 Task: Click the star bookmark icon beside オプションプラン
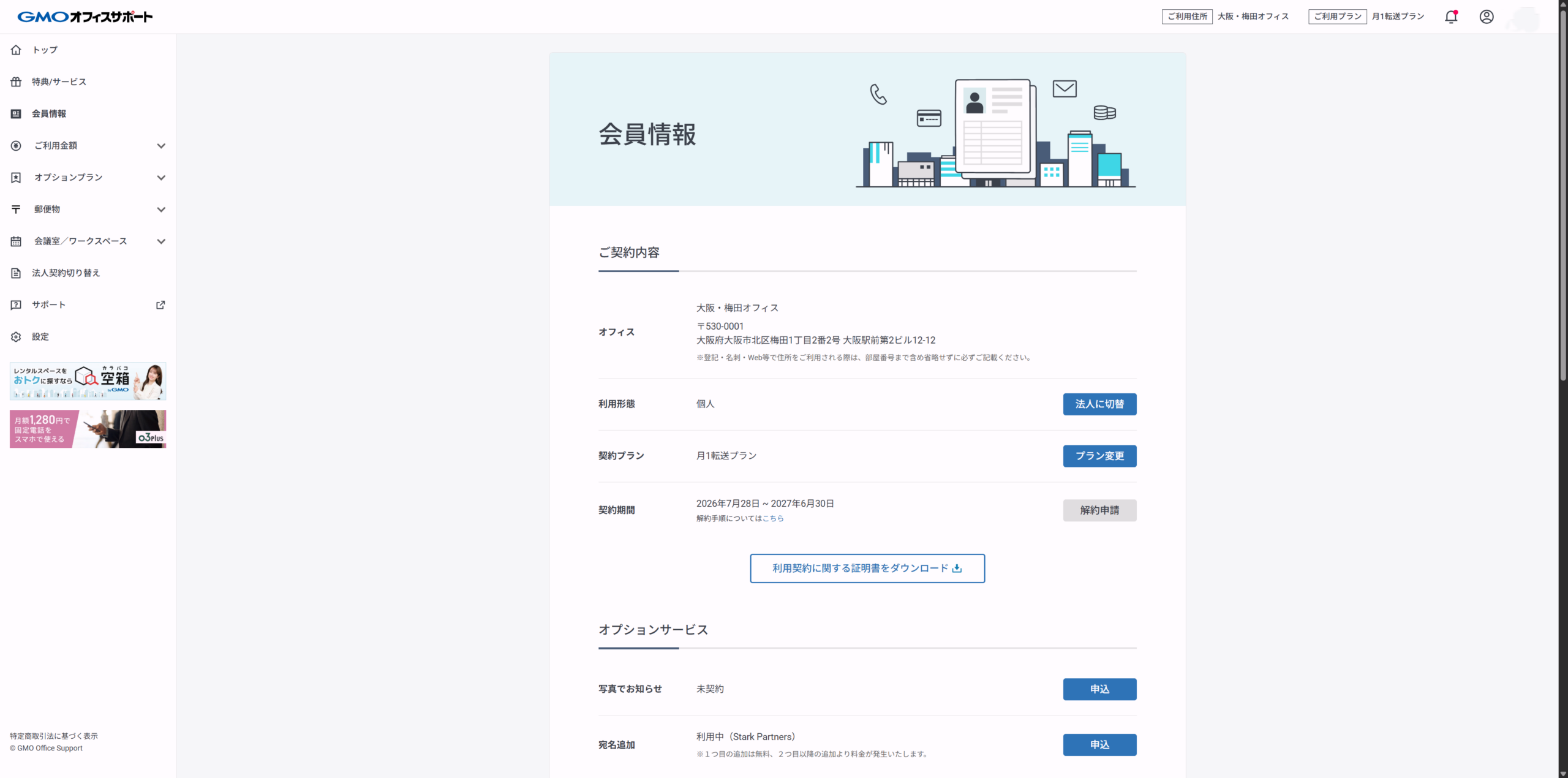(x=16, y=177)
